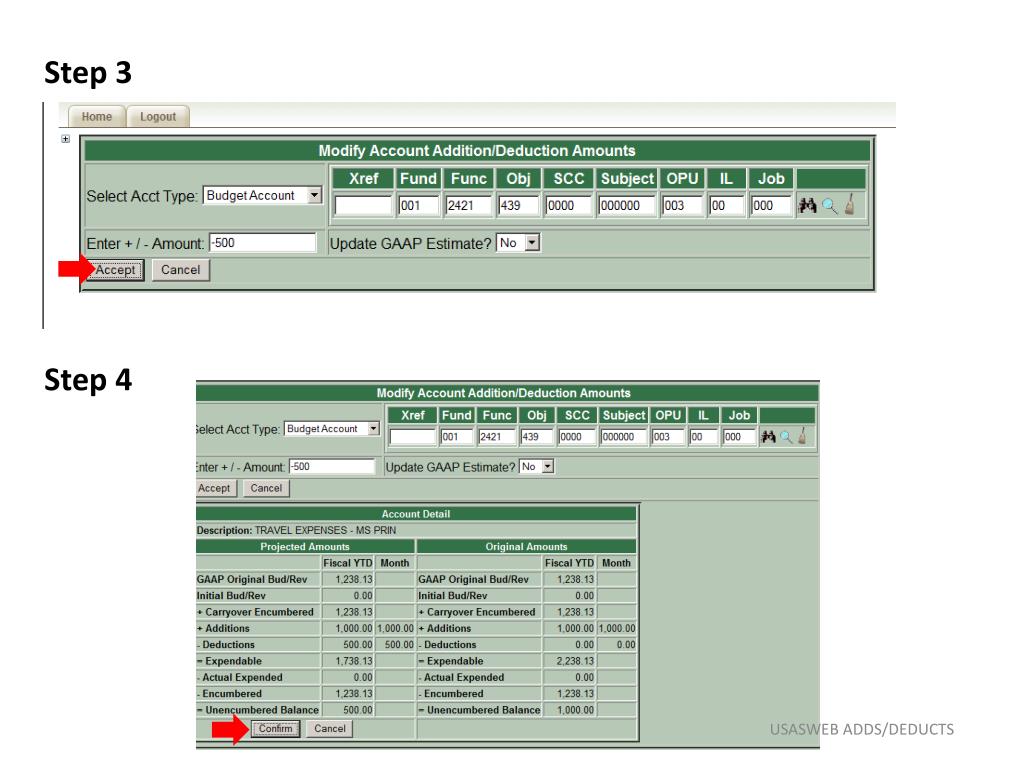1024x768 pixels.
Task: Click the Func field 2421 in Step 4
Action: point(497,436)
